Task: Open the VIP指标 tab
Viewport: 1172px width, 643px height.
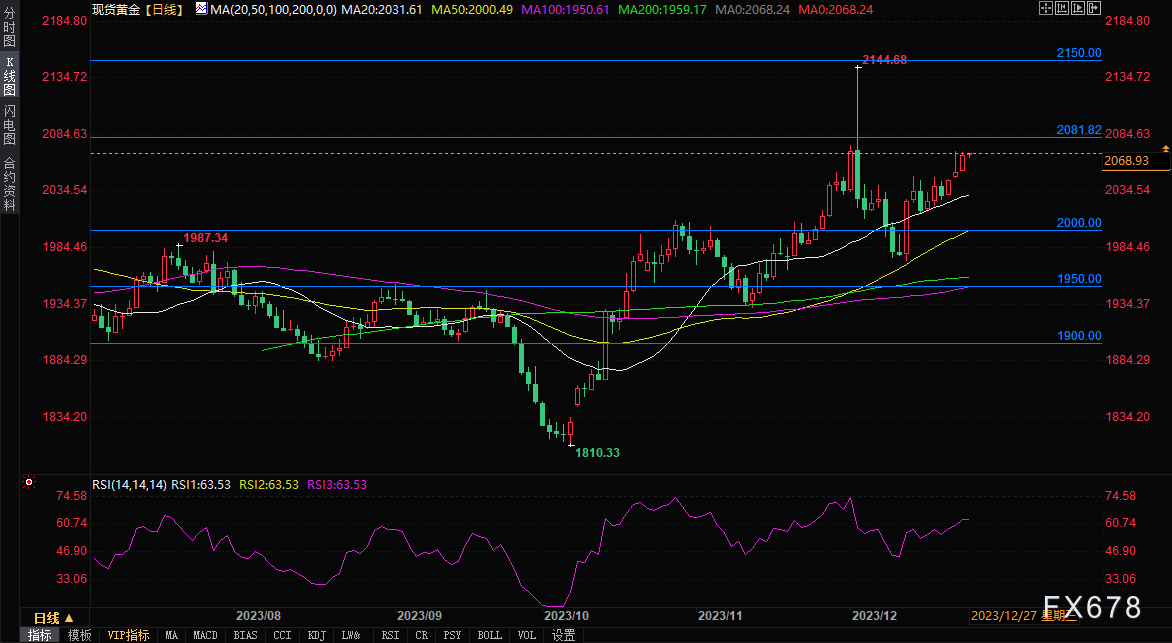Action: (x=128, y=635)
